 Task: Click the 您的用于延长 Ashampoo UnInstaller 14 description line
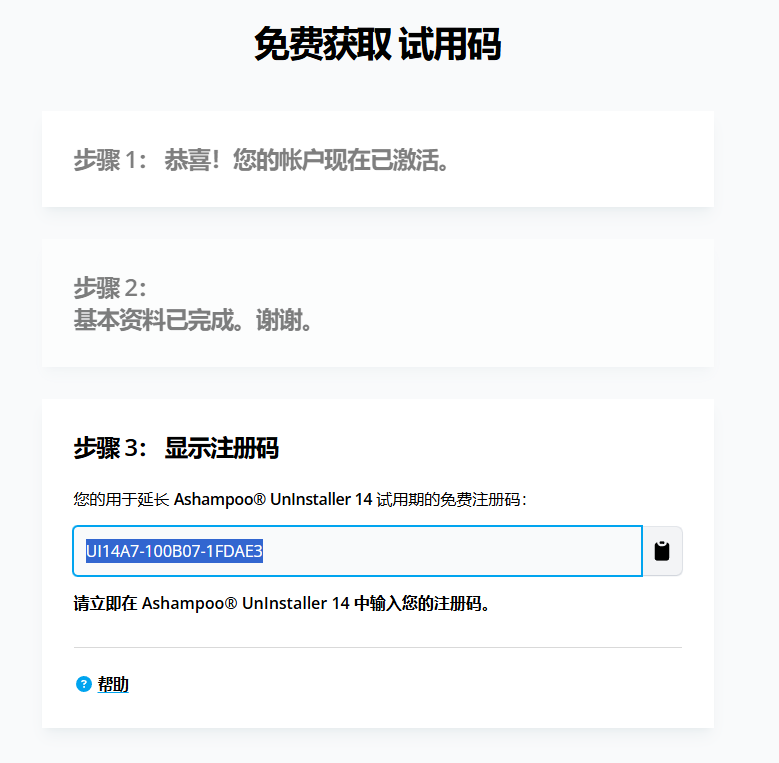pyautogui.click(x=300, y=499)
